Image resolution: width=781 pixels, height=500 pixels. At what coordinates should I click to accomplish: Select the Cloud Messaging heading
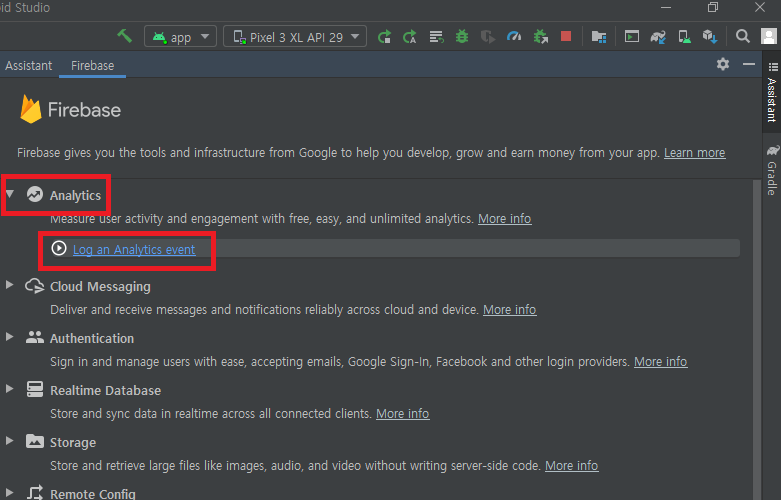tap(100, 287)
